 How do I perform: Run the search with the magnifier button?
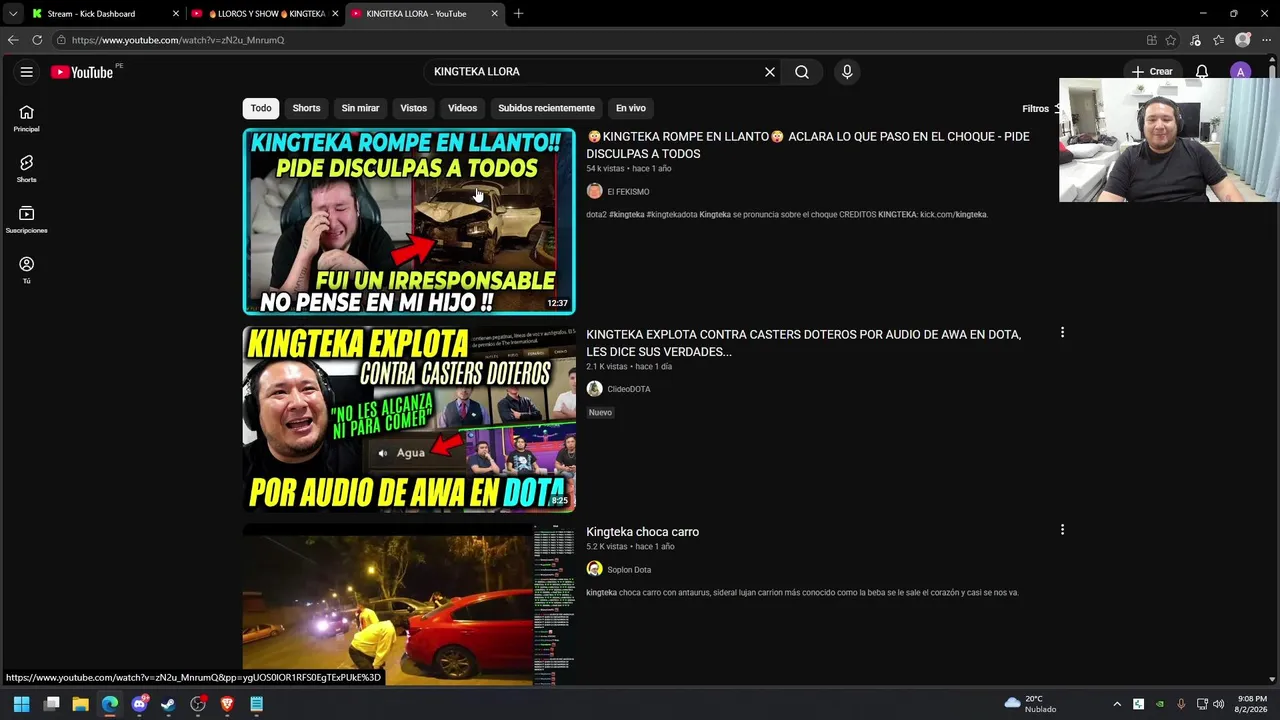click(x=802, y=72)
